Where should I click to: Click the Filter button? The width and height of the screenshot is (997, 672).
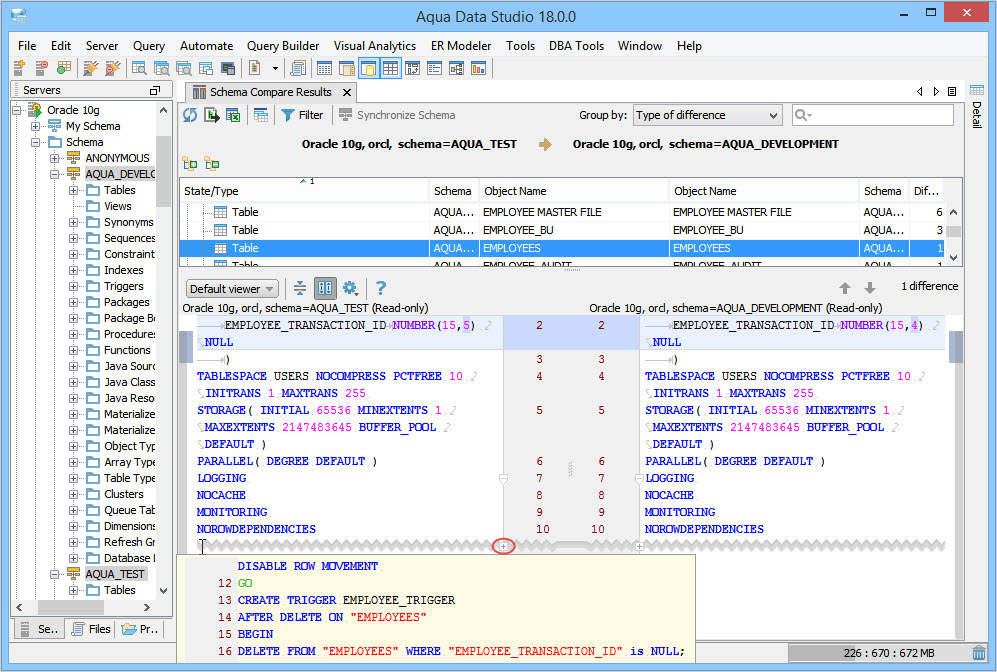(302, 115)
